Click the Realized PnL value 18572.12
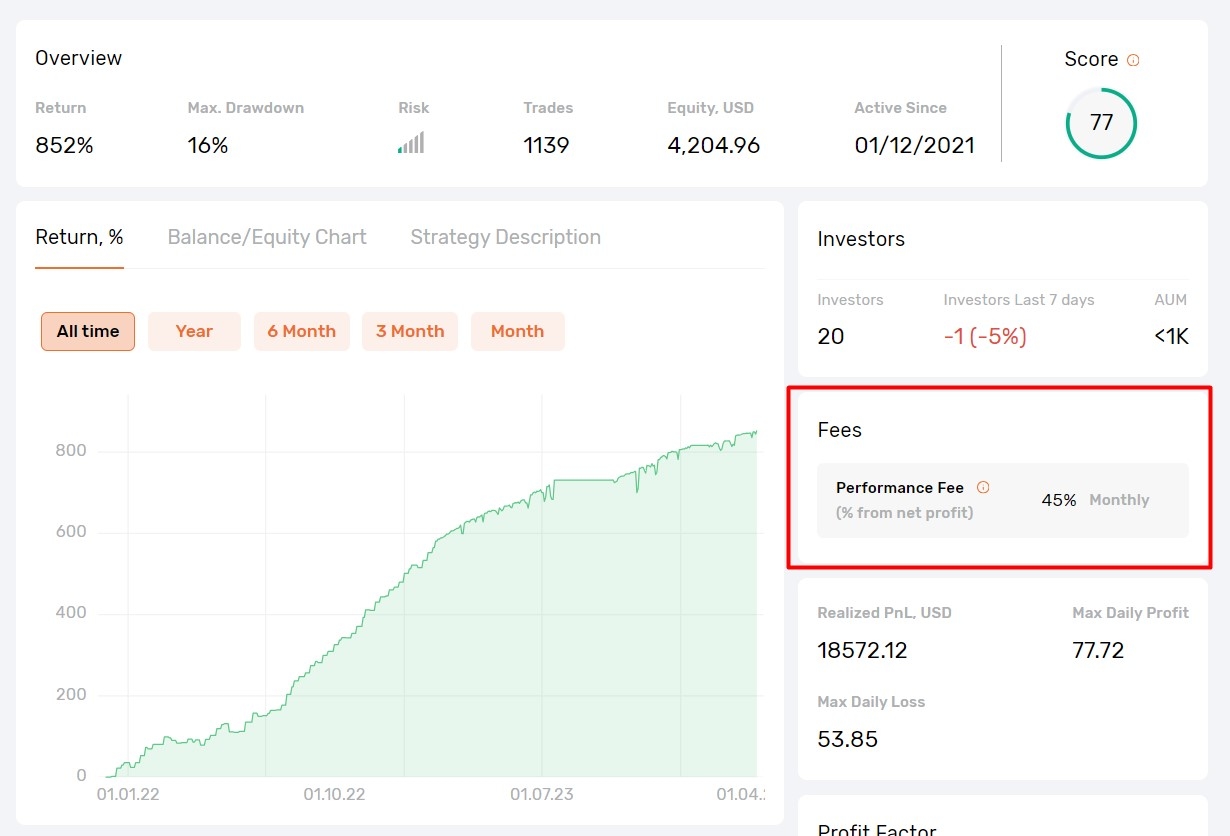 [862, 650]
